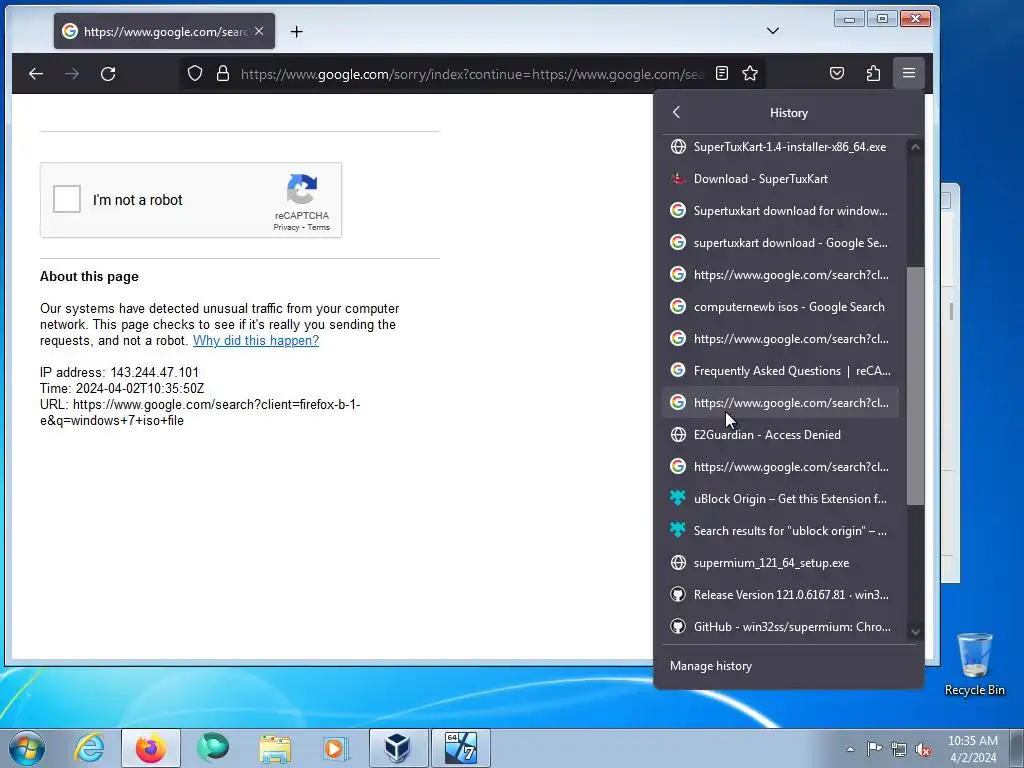The image size is (1024, 768).
Task: Open a new tab with plus button
Action: (x=296, y=31)
